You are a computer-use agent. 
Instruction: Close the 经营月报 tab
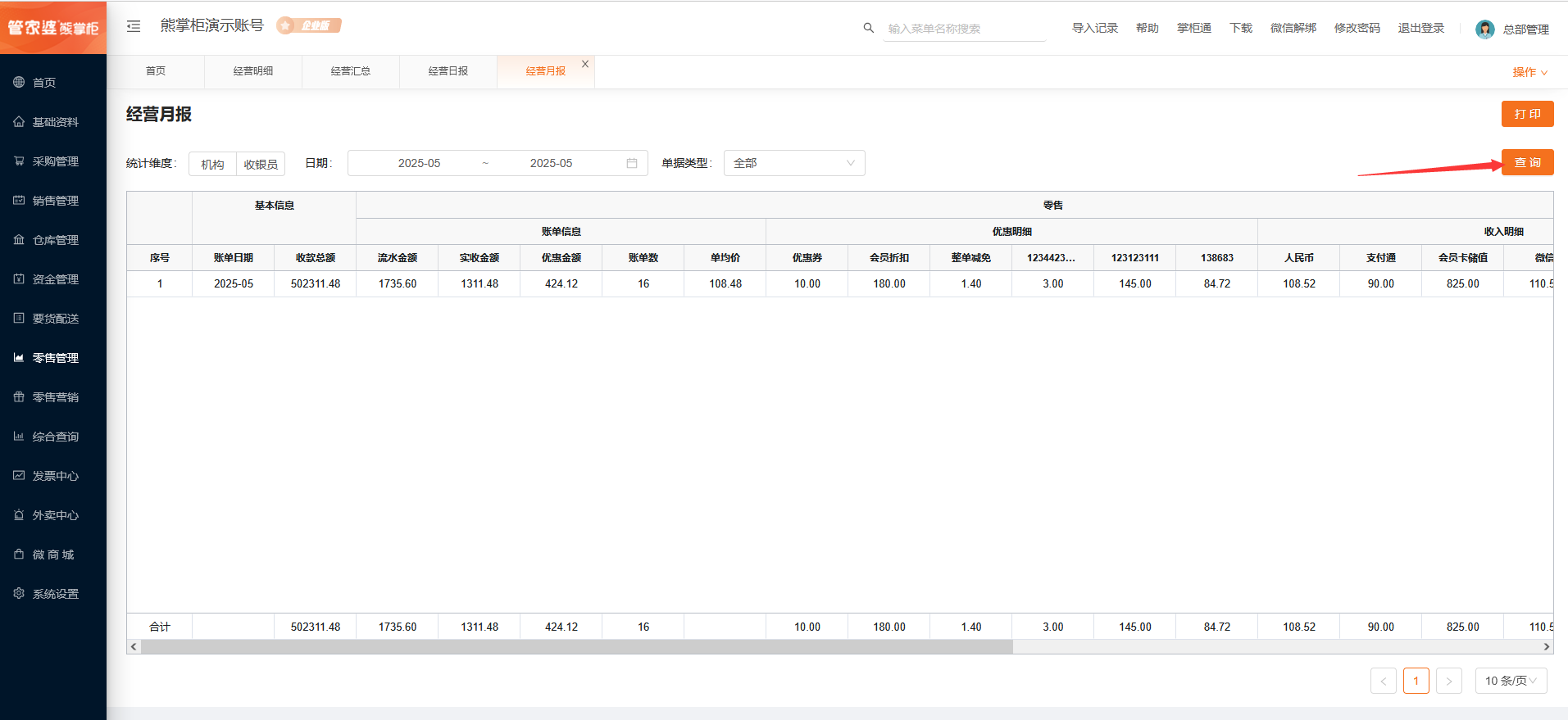tap(585, 64)
